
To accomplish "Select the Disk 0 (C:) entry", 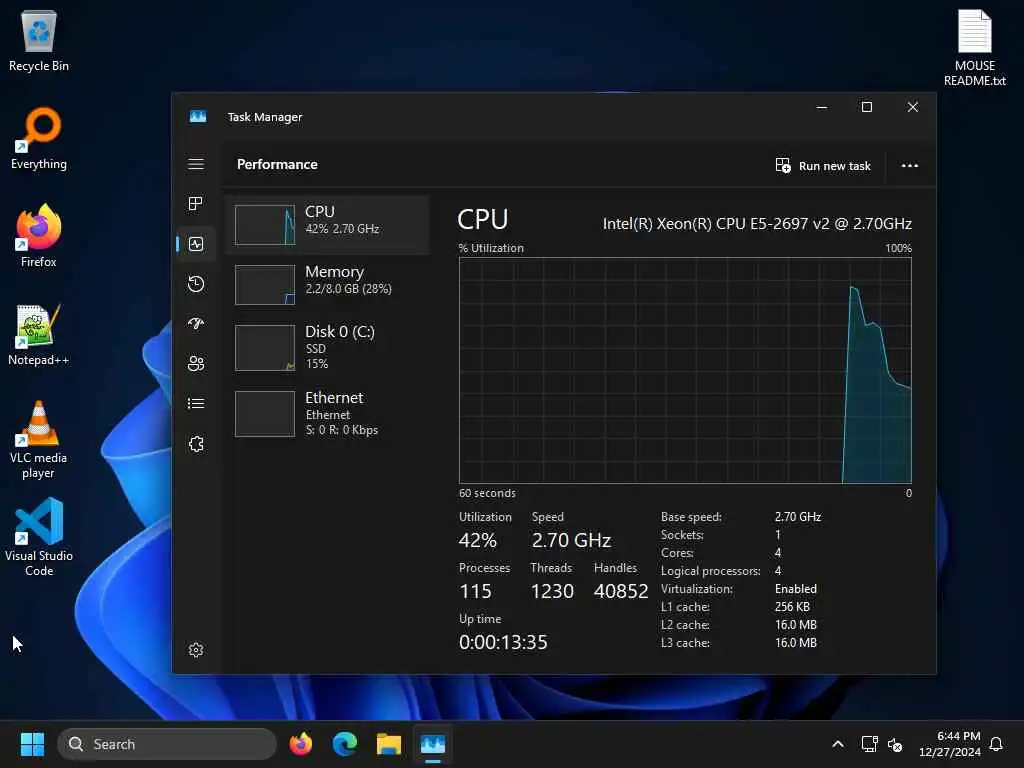I will click(327, 347).
